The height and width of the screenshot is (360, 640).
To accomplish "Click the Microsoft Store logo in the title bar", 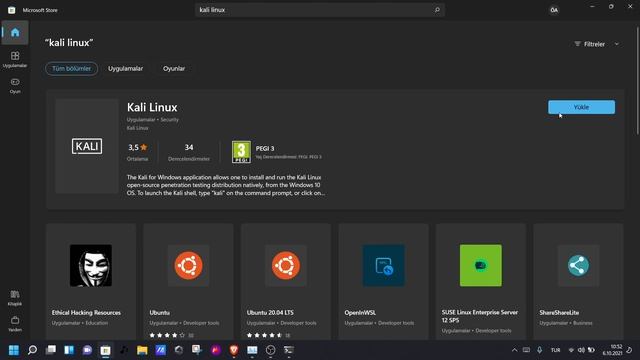I will click(11, 10).
